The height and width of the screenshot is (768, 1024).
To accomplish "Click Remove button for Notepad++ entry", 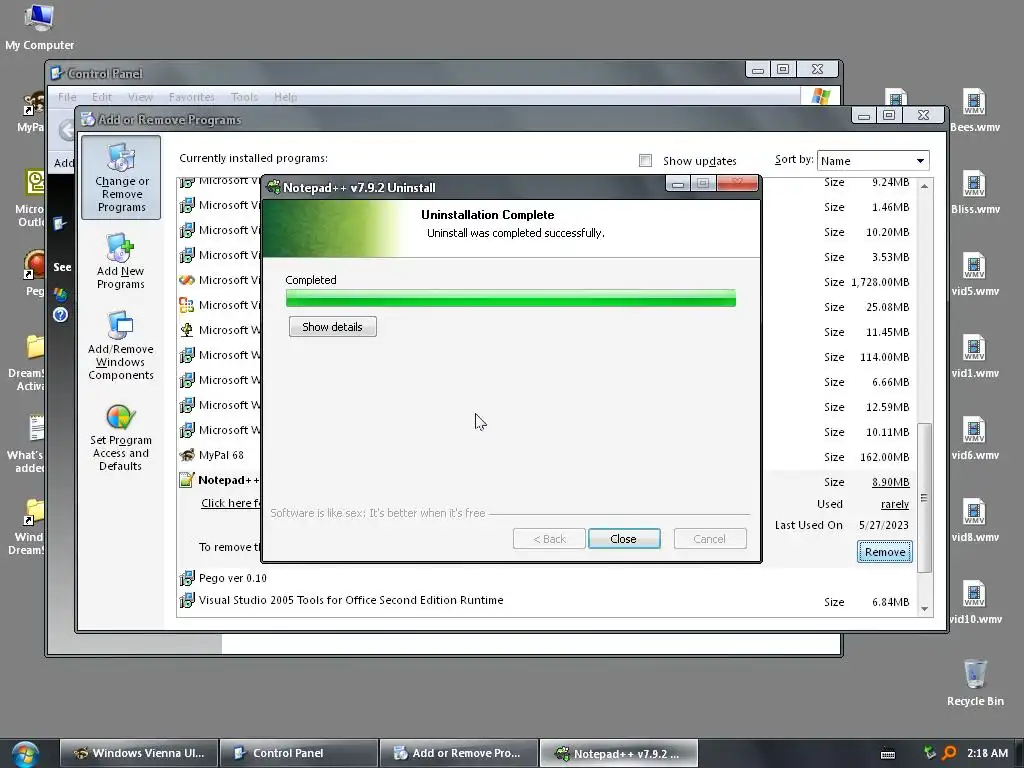I will tap(884, 552).
